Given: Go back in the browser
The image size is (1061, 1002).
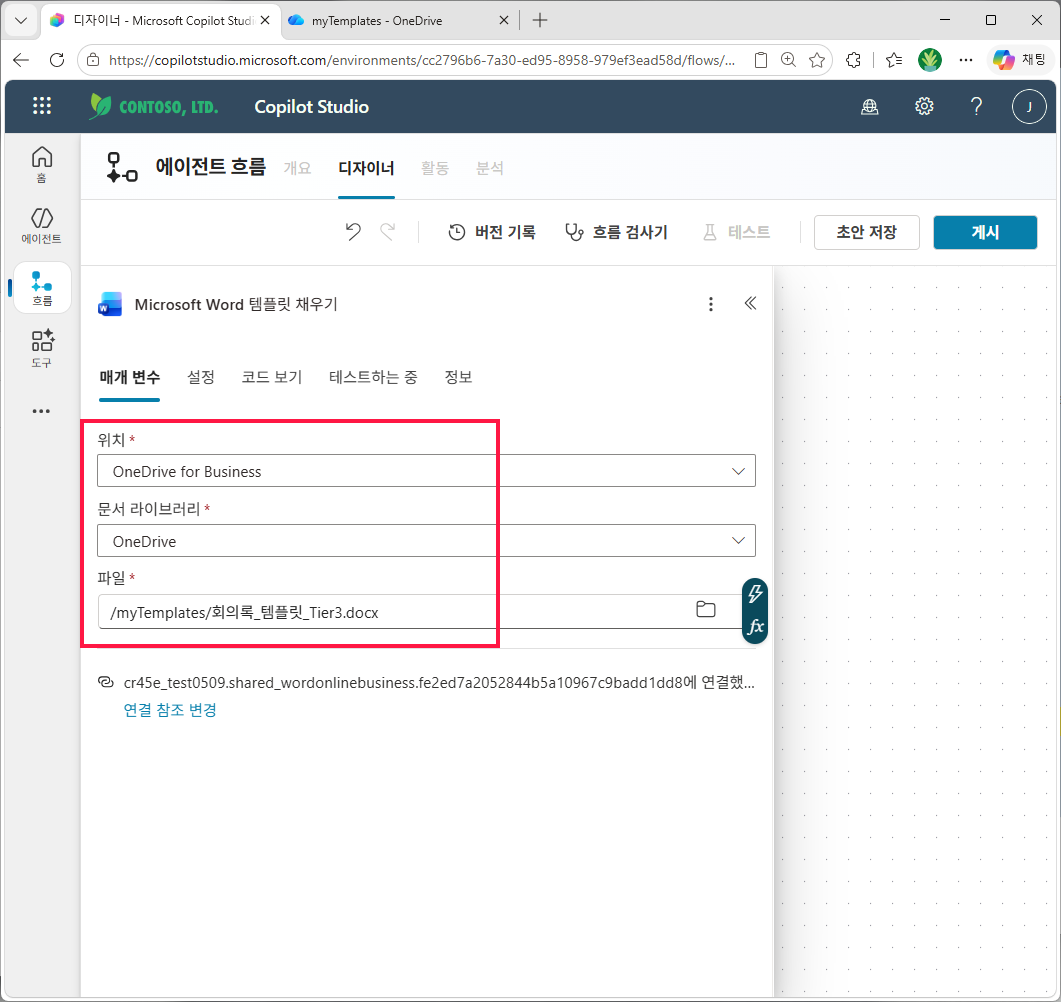Looking at the screenshot, I should click(22, 60).
